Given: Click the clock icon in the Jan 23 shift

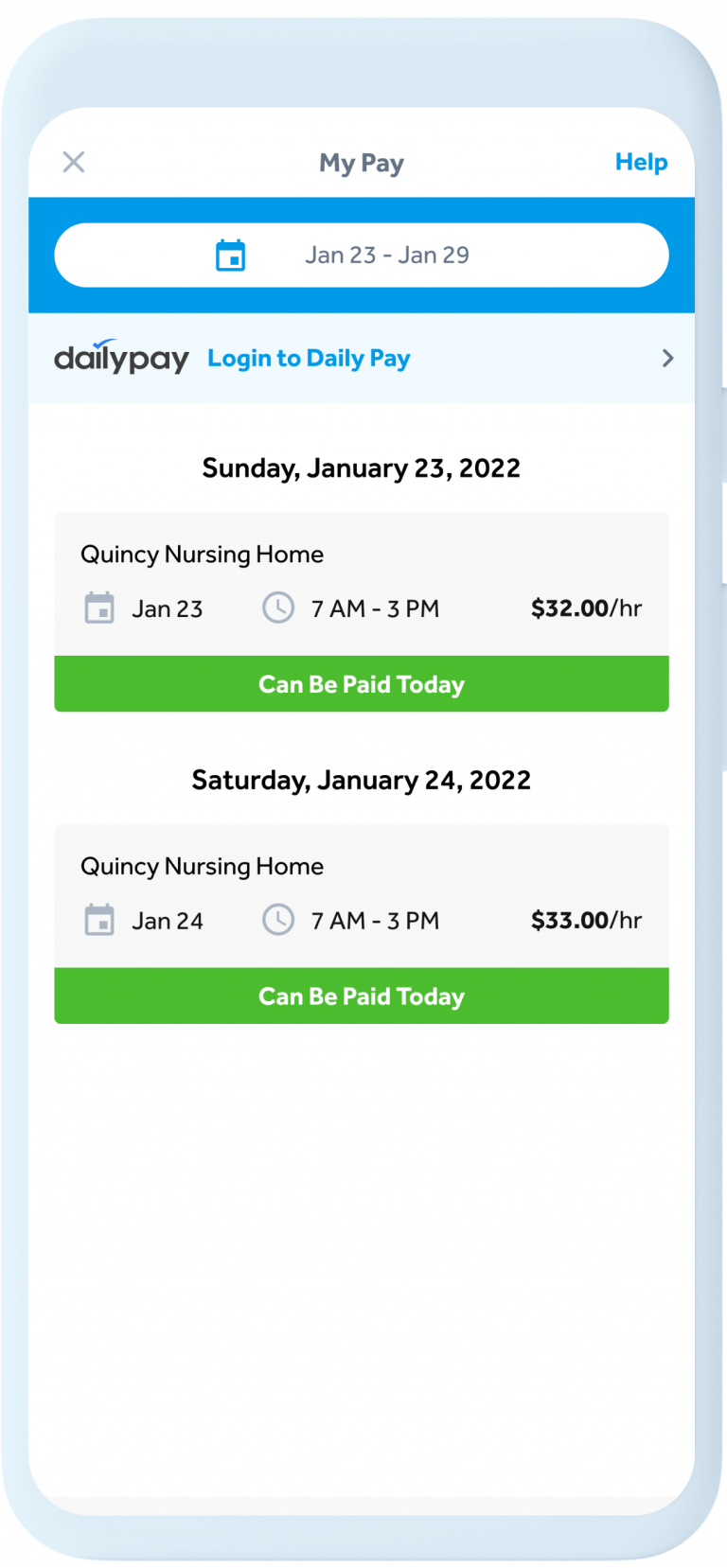Looking at the screenshot, I should tap(278, 608).
